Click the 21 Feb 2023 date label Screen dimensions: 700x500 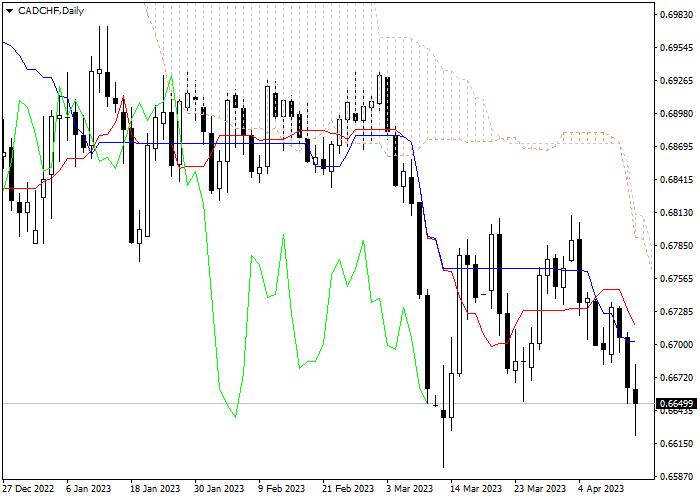point(348,488)
